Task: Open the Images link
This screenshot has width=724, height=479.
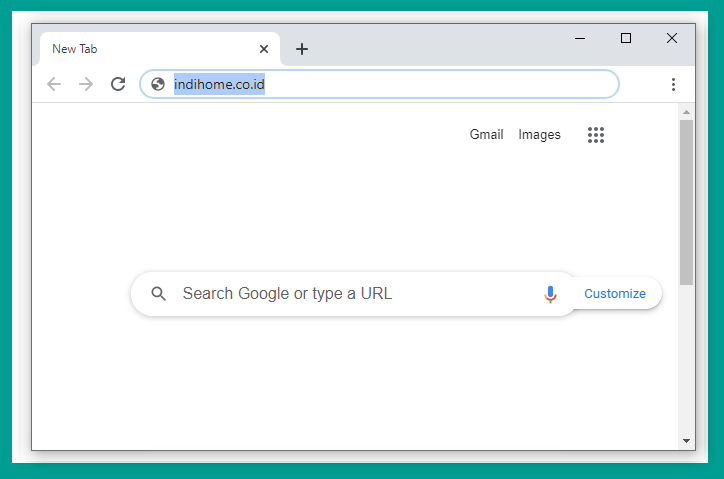Action: (x=539, y=134)
